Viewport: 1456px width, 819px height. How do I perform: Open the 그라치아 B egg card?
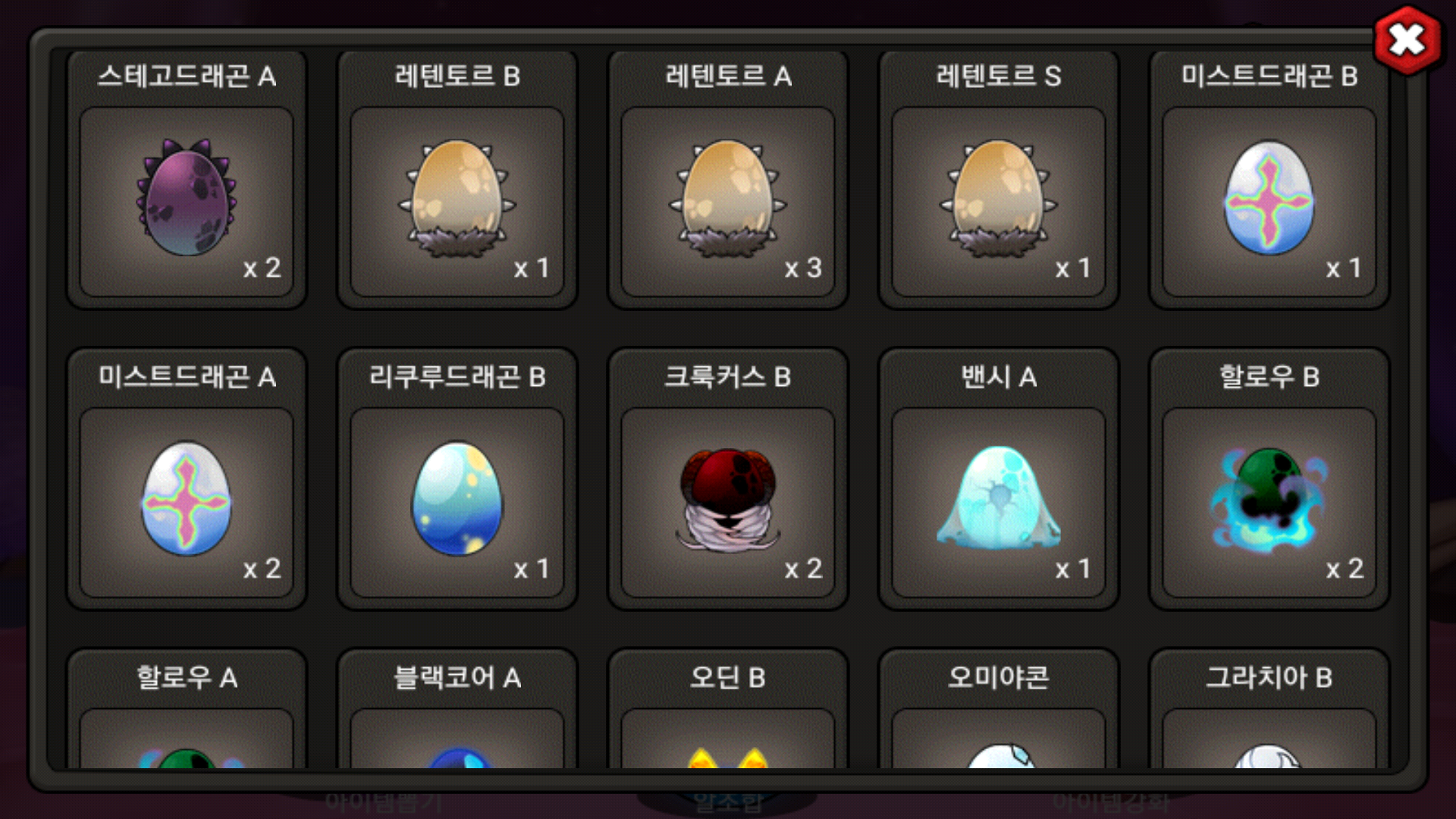(x=1269, y=709)
